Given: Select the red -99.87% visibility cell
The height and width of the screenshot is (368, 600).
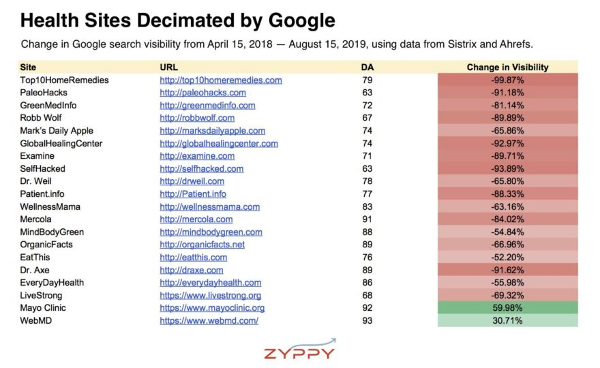Looking at the screenshot, I should [508, 80].
